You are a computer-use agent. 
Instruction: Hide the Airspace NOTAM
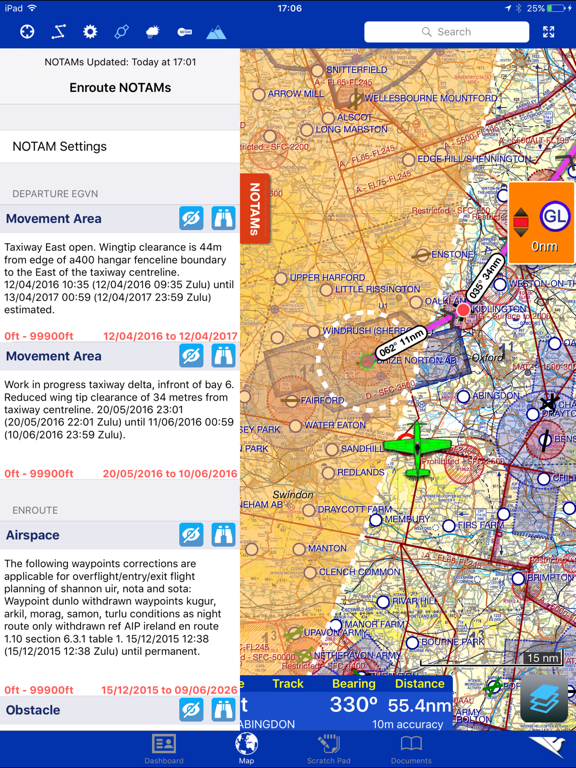click(191, 534)
